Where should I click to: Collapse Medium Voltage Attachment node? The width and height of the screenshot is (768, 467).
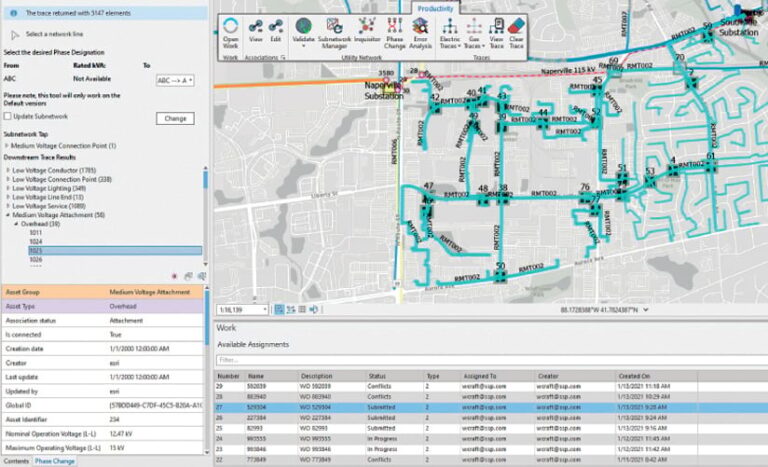point(8,215)
